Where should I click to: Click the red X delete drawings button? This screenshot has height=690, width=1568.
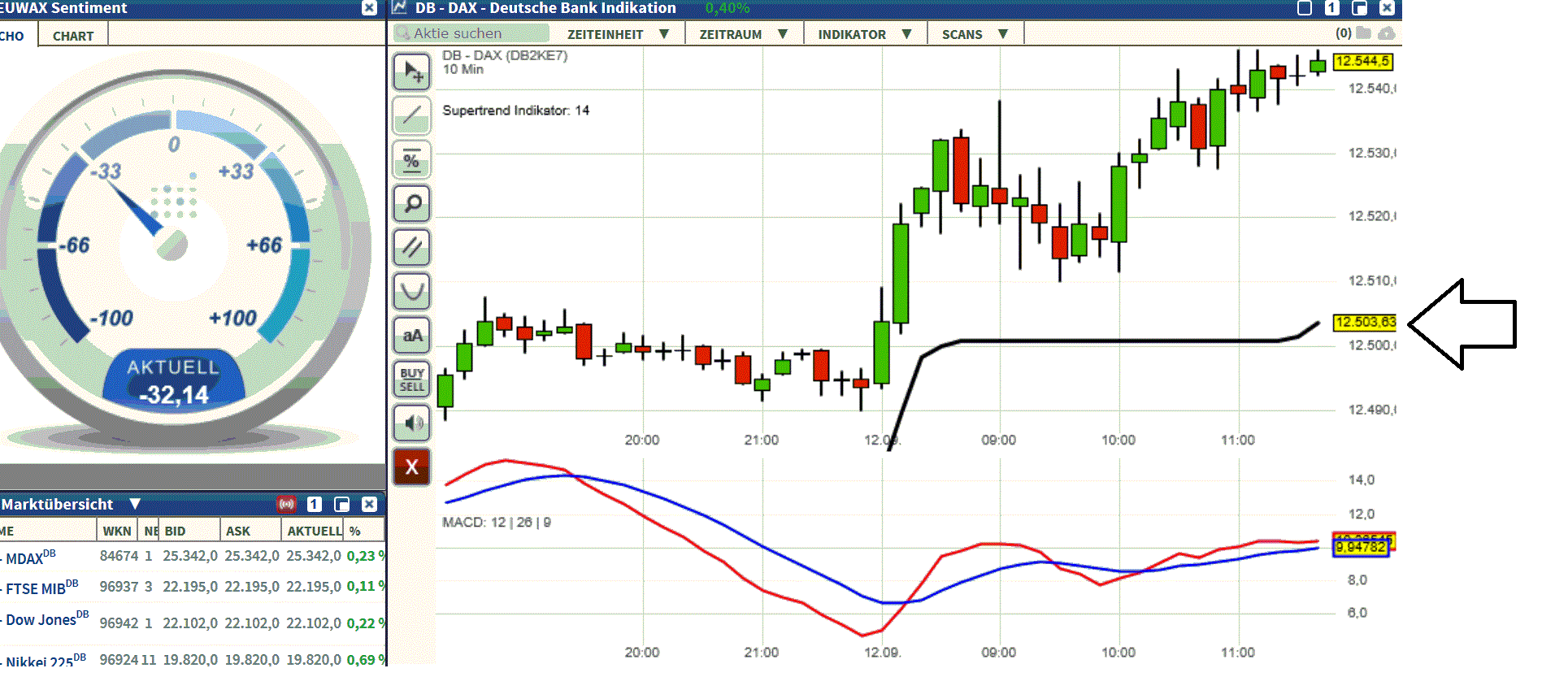pos(412,467)
